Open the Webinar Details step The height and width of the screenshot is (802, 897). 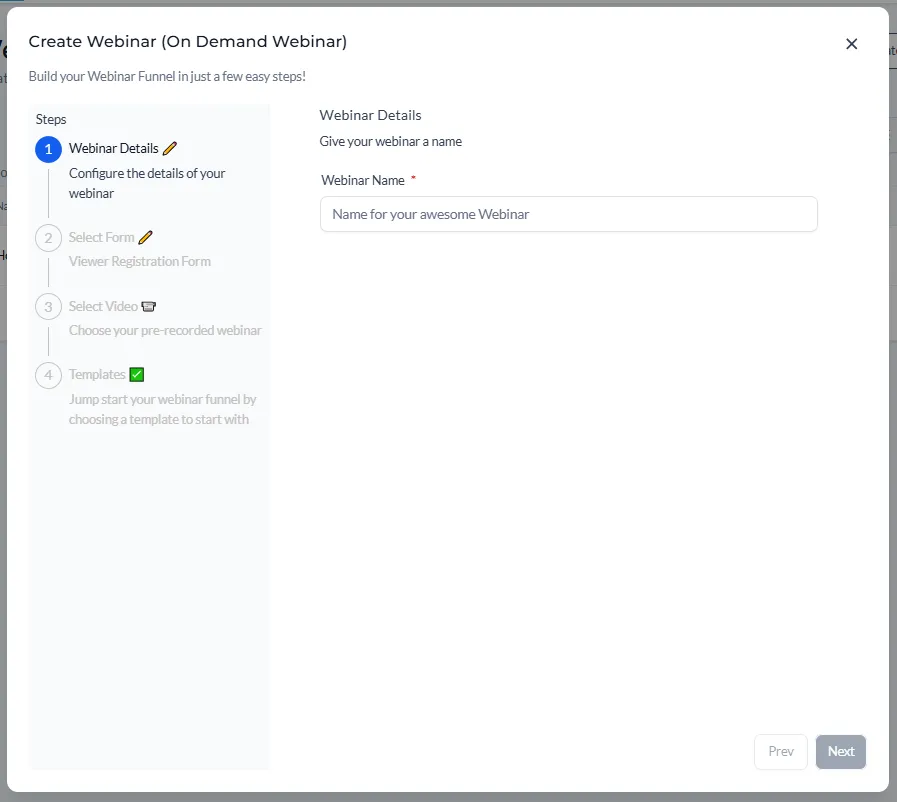[113, 149]
